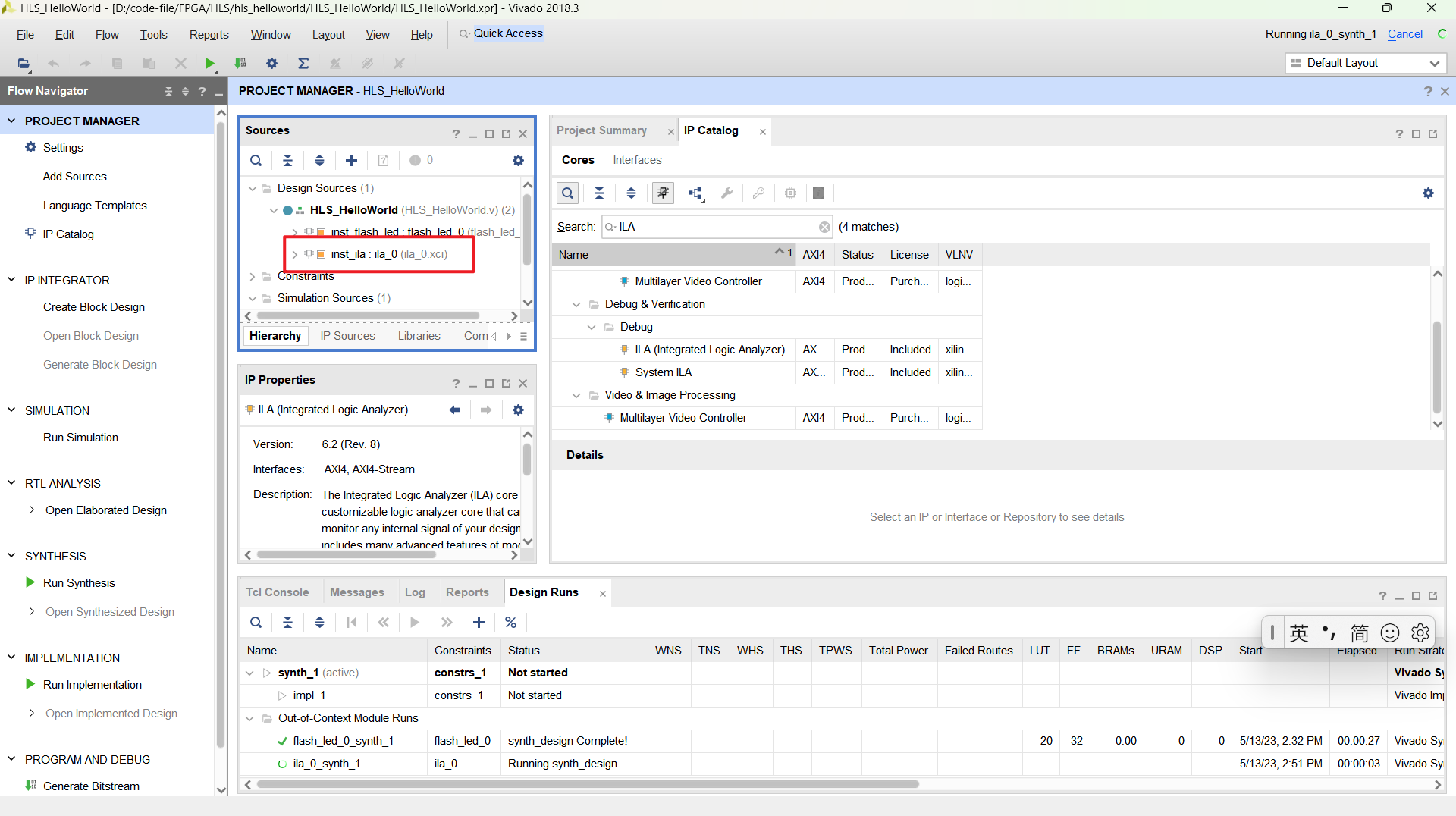Expand all in the IP Catalog toolbar
This screenshot has width=1456, height=816.
[631, 193]
